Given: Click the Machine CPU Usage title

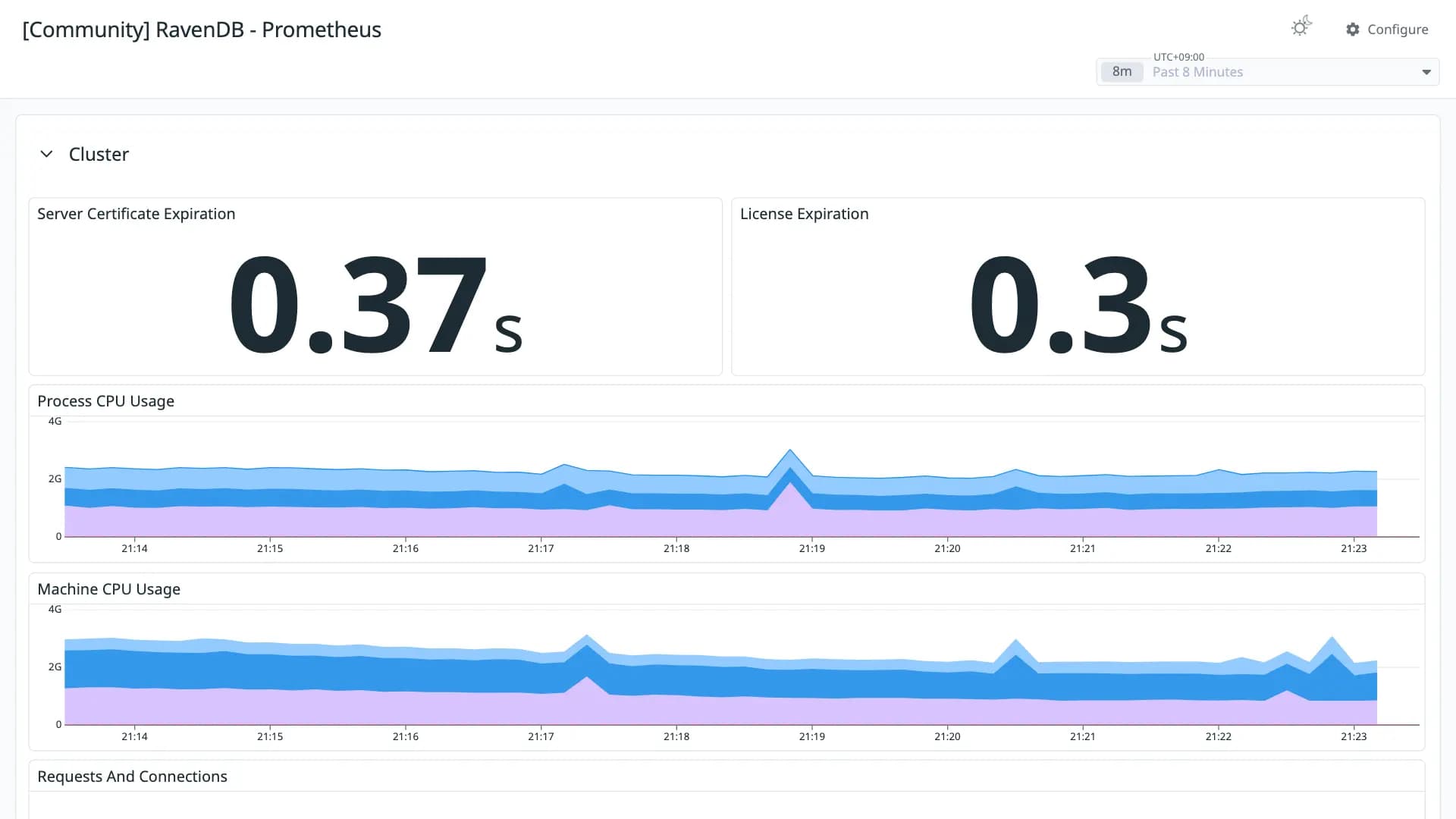Looking at the screenshot, I should point(108,589).
